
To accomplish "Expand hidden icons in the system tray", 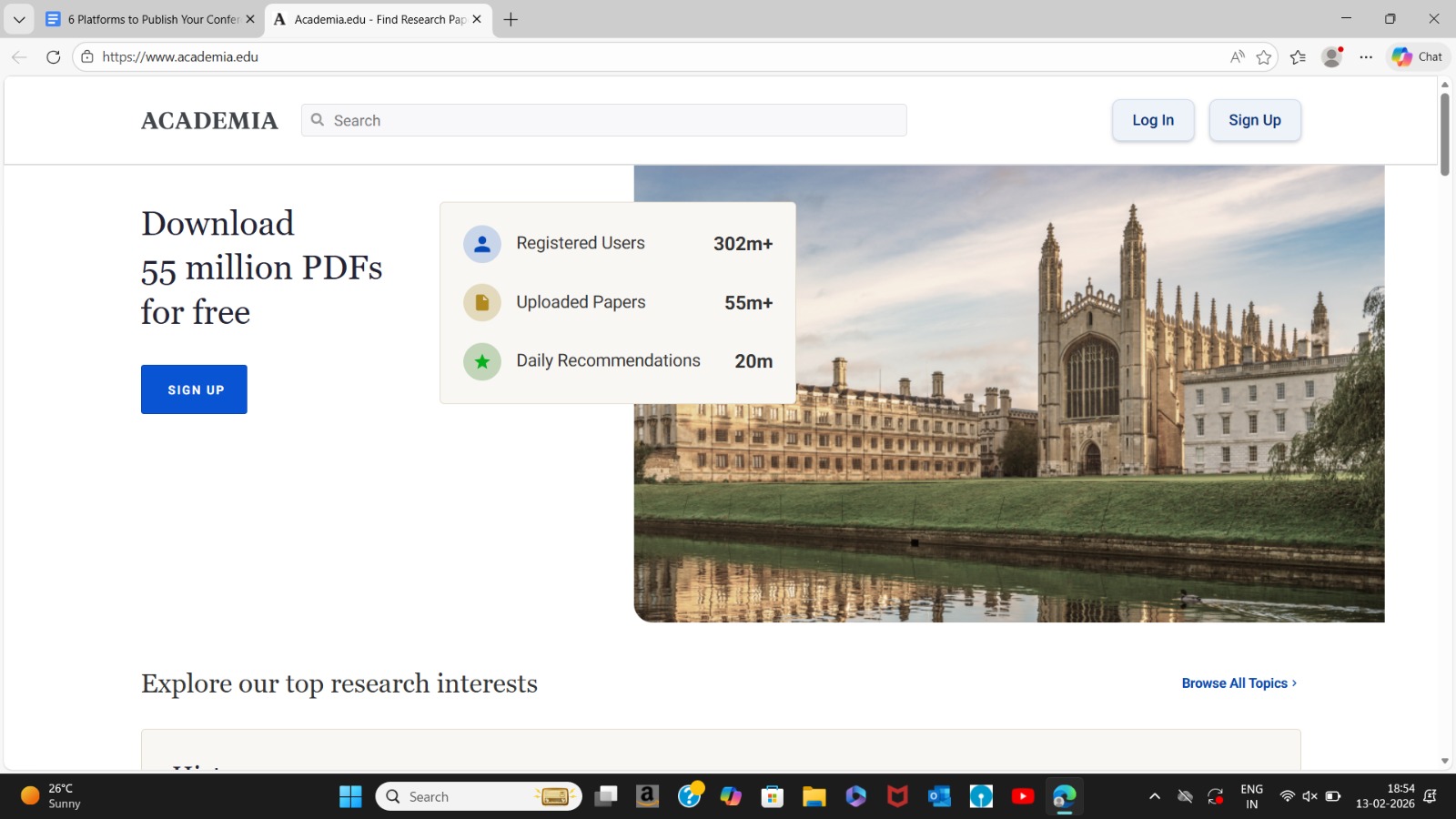I will (1154, 796).
